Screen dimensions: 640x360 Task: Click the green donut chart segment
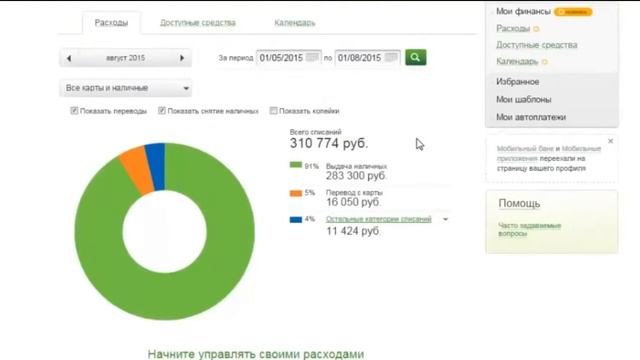pyautogui.click(x=165, y=296)
